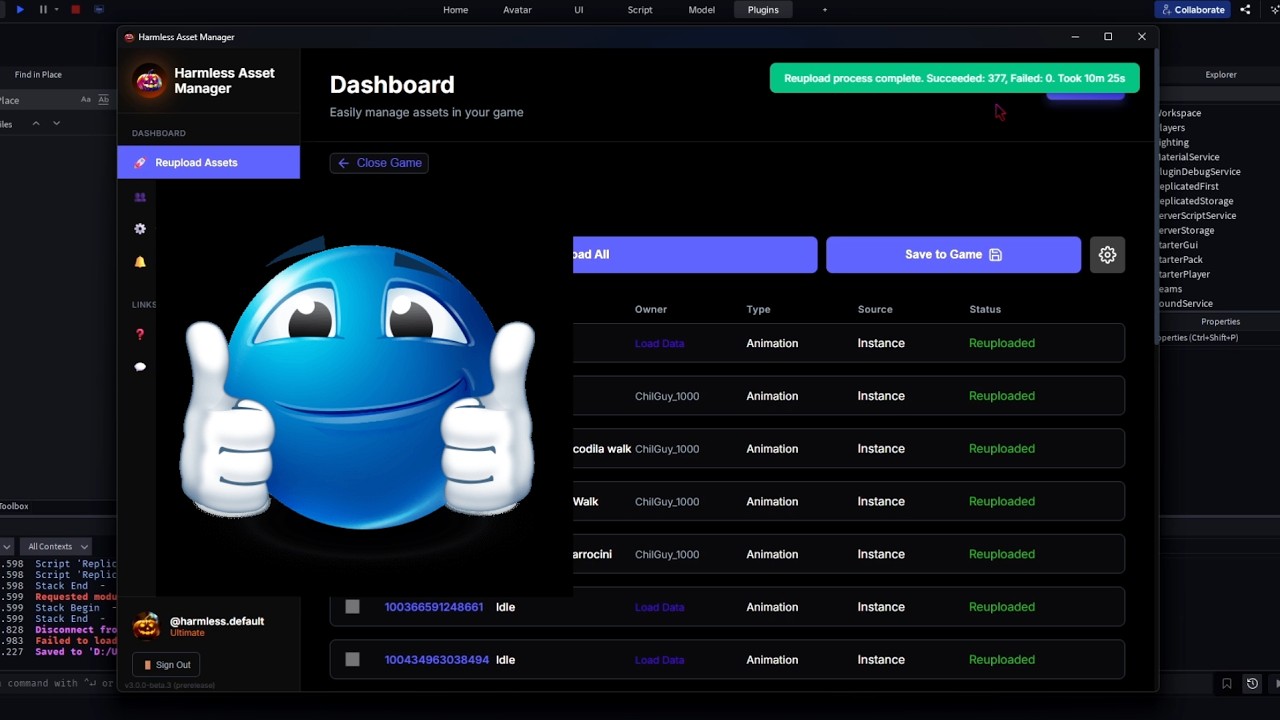Tick the checkbox for asset 100366591248661
Viewport: 1280px width, 720px height.
[x=352, y=607]
